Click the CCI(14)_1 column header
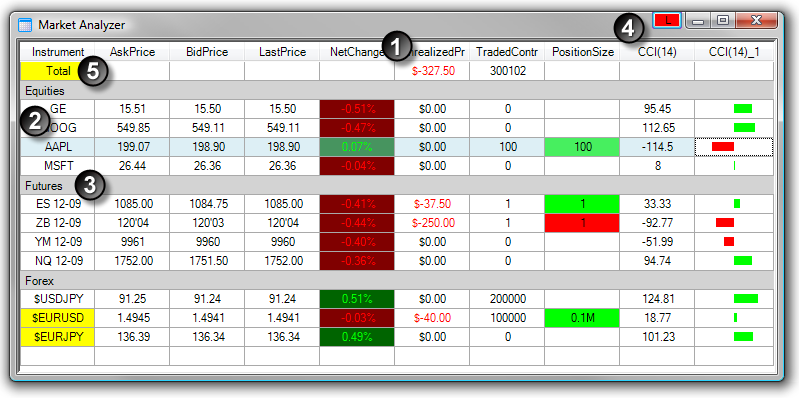 (734, 52)
